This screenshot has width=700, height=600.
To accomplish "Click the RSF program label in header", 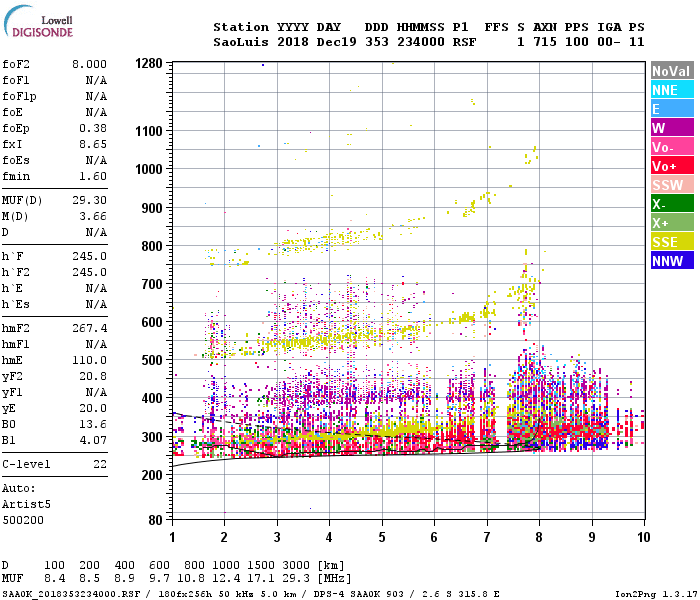I will point(464,42).
